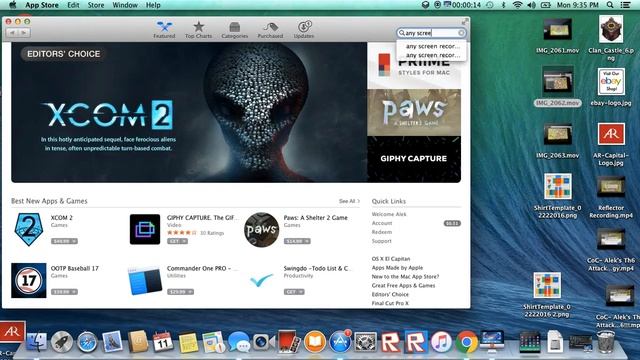Viewport: 640px width, 360px height.
Task: Open the XCOM 2 app icon
Action: click(x=29, y=229)
